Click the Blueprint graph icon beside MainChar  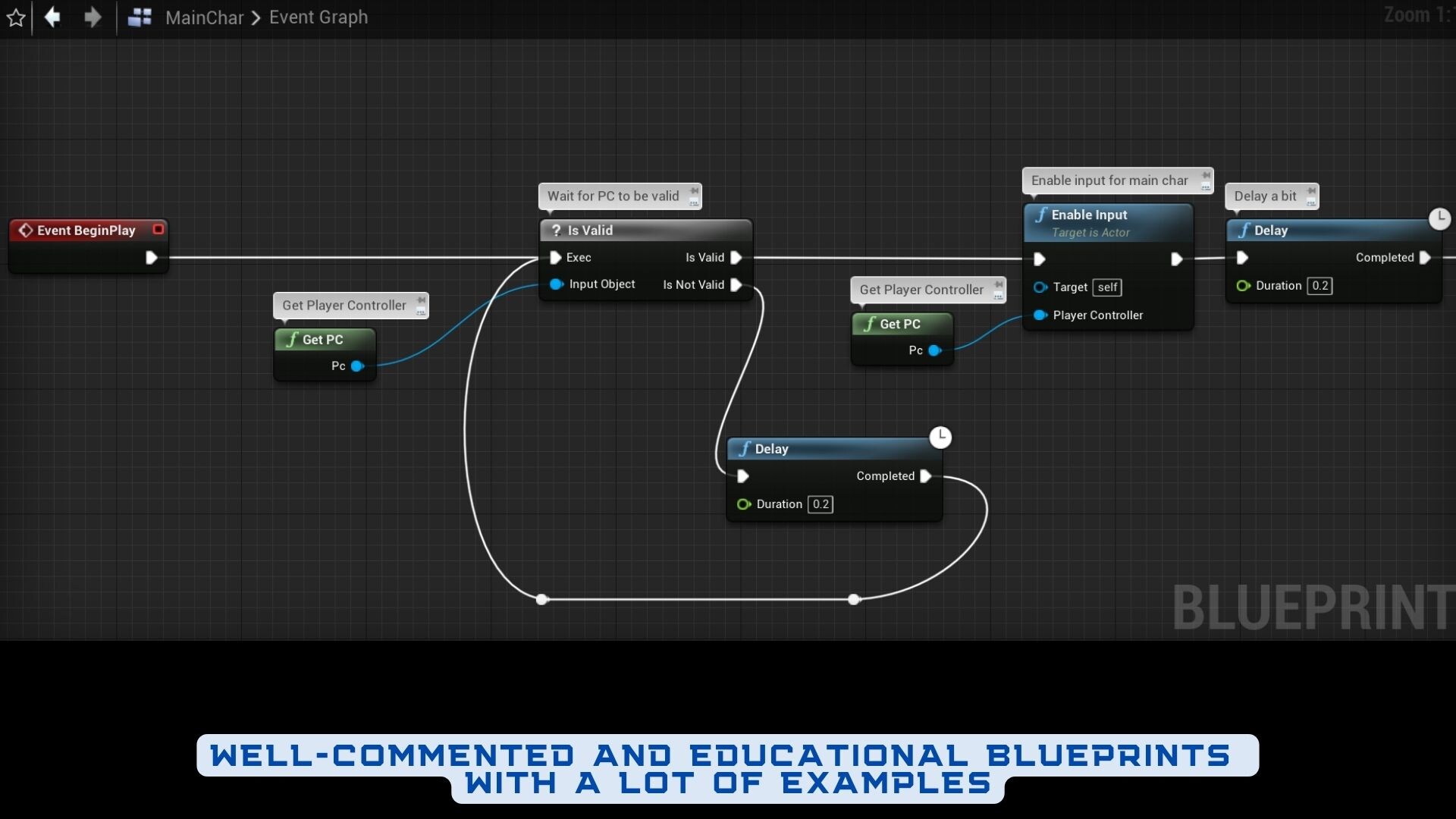(x=140, y=17)
